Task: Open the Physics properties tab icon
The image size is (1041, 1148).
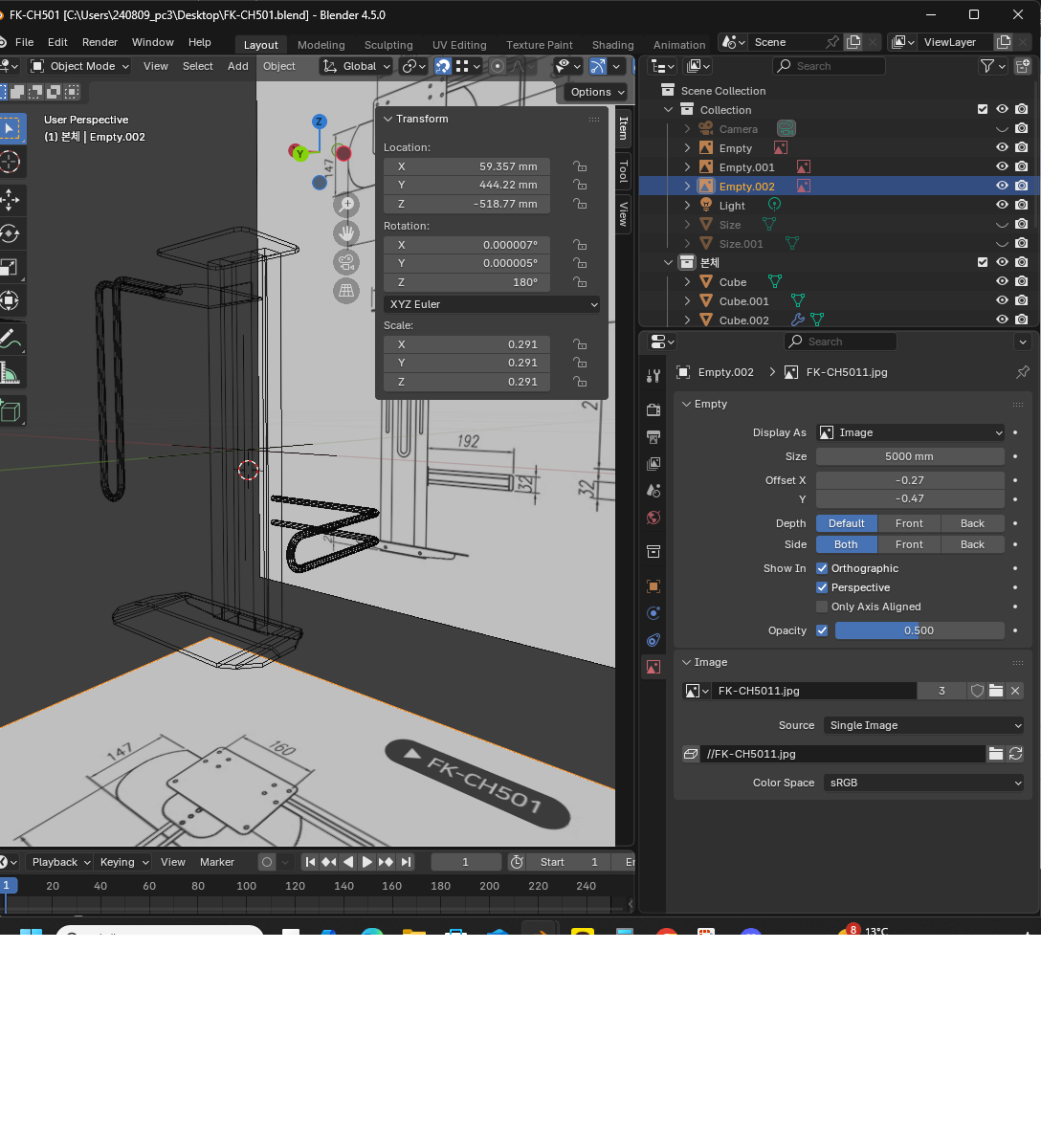Action: (653, 613)
